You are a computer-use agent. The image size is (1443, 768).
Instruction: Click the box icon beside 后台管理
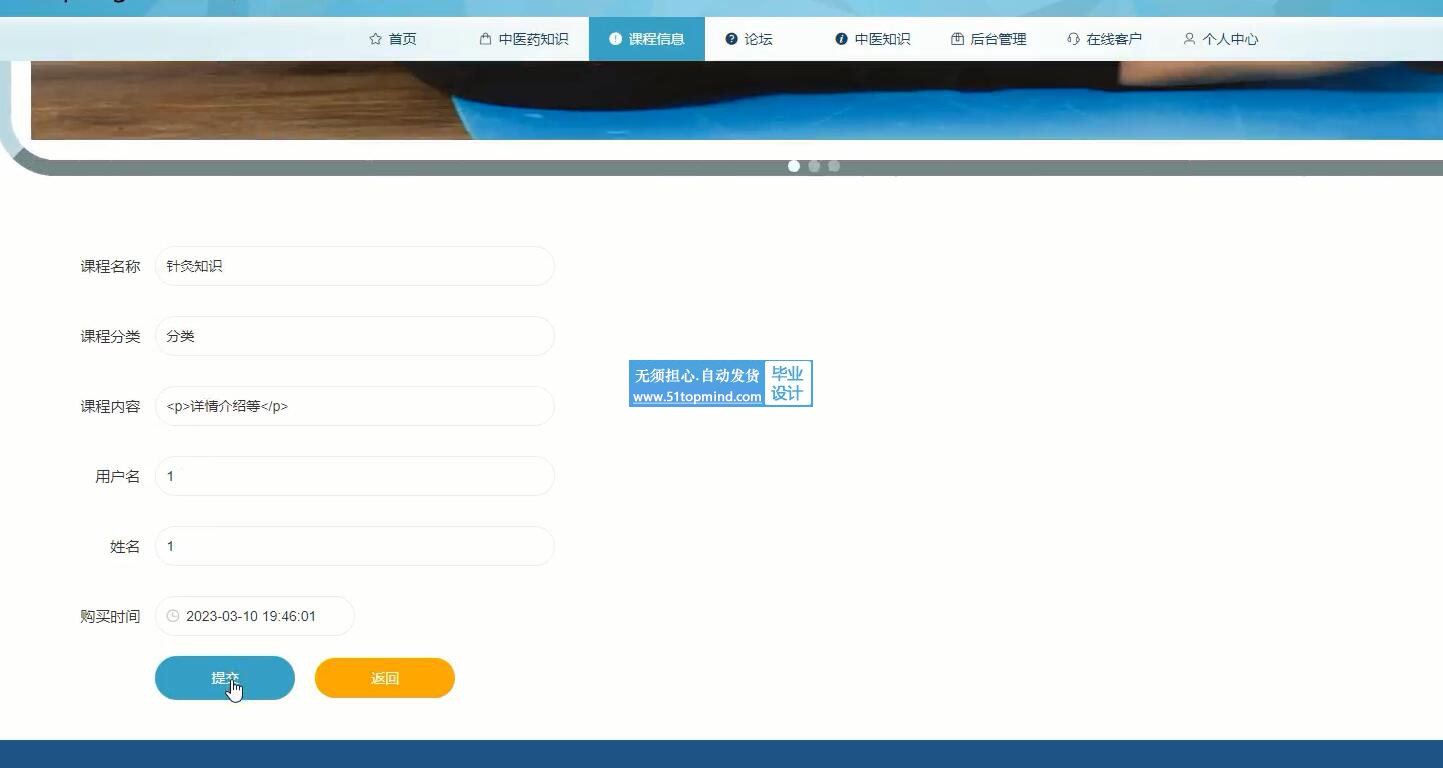[x=957, y=39]
